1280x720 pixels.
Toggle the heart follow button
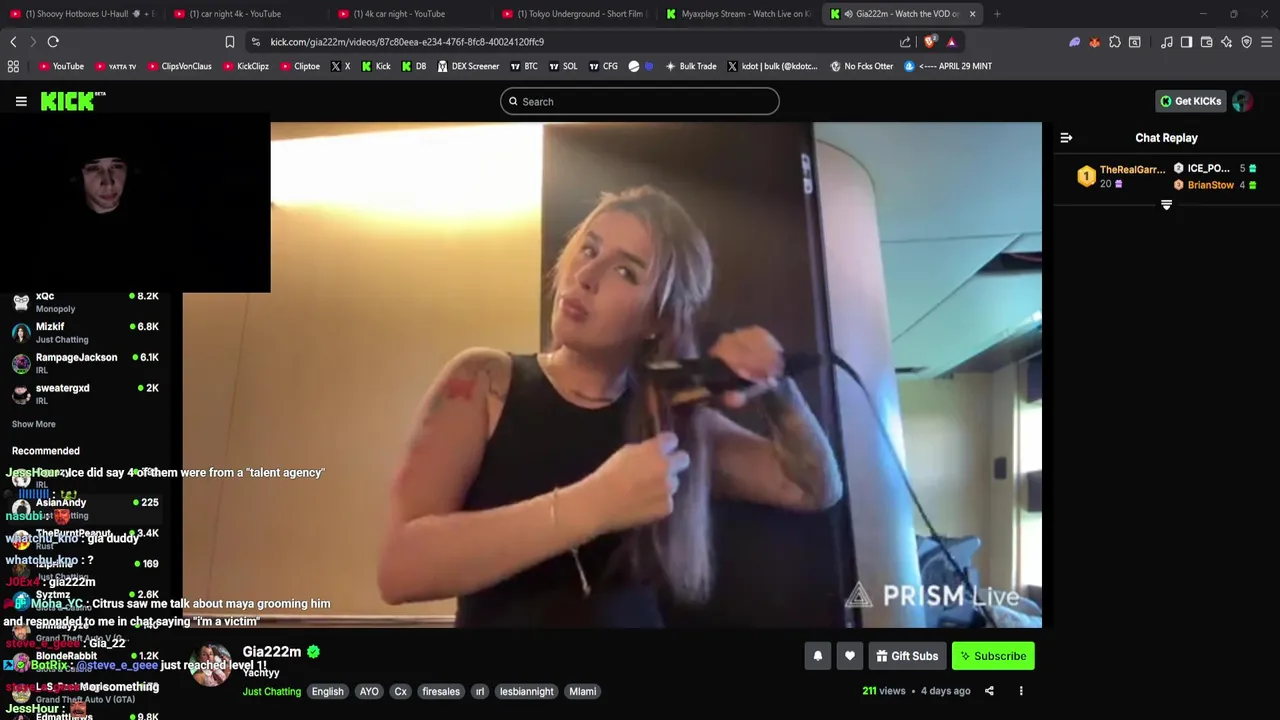point(850,656)
